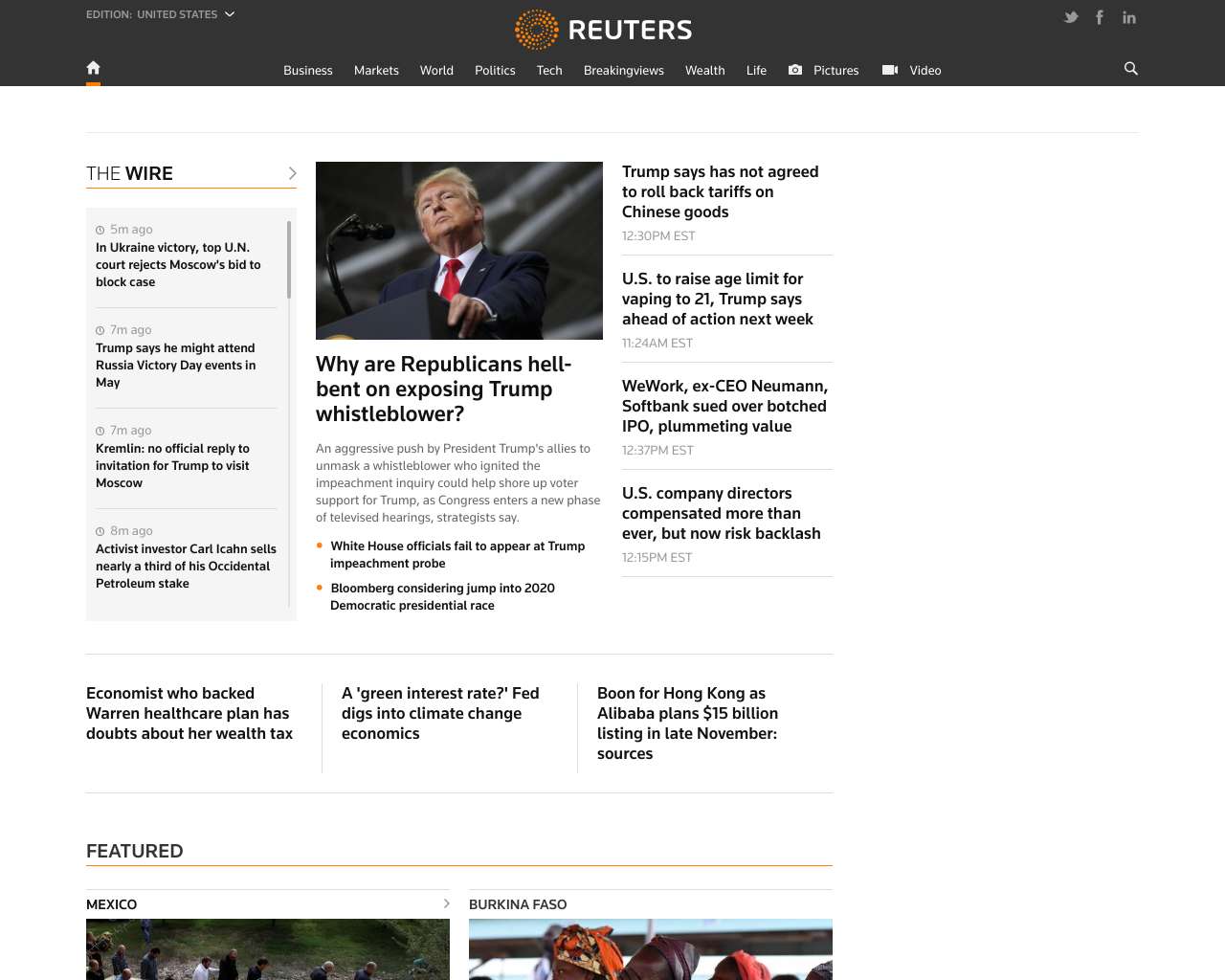Go to the home icon in navigation
Viewport: 1225px width, 980px height.
coord(93,68)
